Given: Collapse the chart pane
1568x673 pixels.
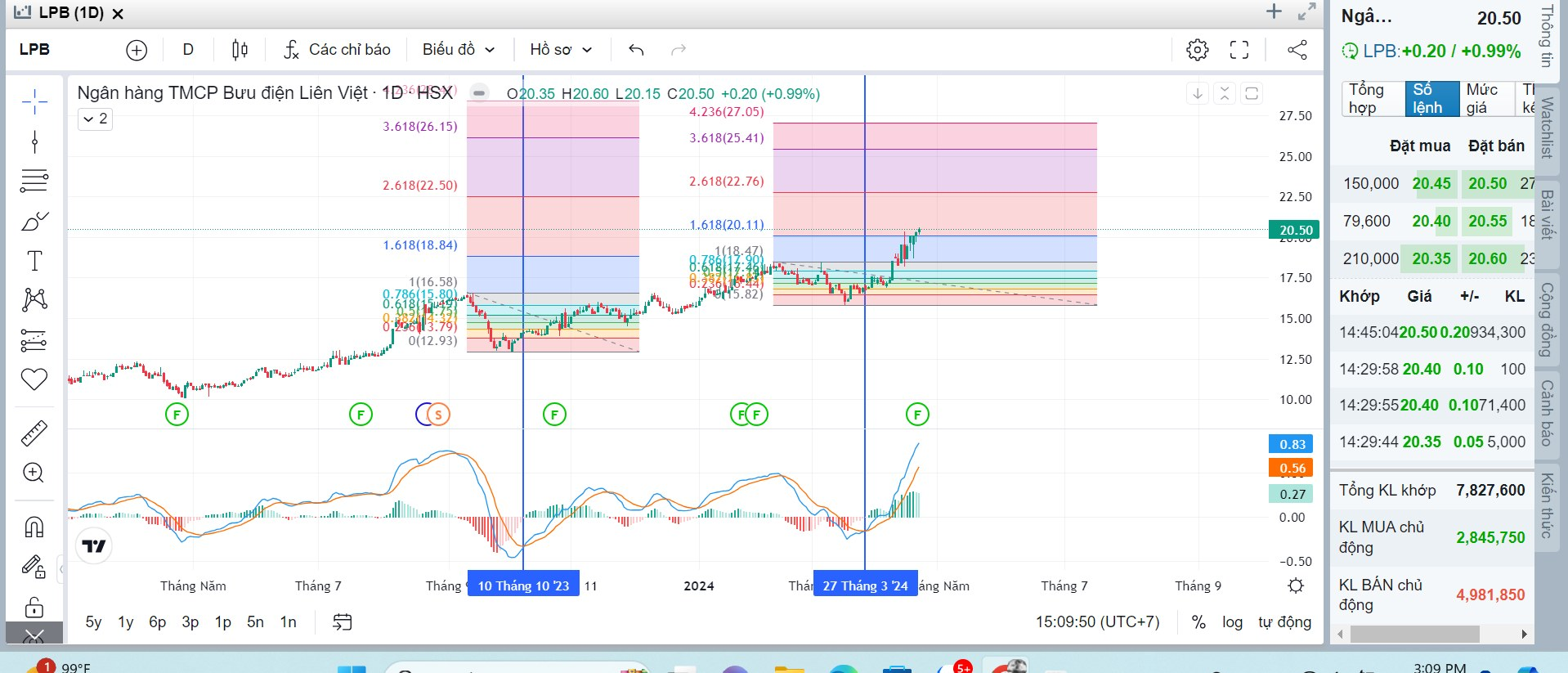Looking at the screenshot, I should (x=1225, y=93).
